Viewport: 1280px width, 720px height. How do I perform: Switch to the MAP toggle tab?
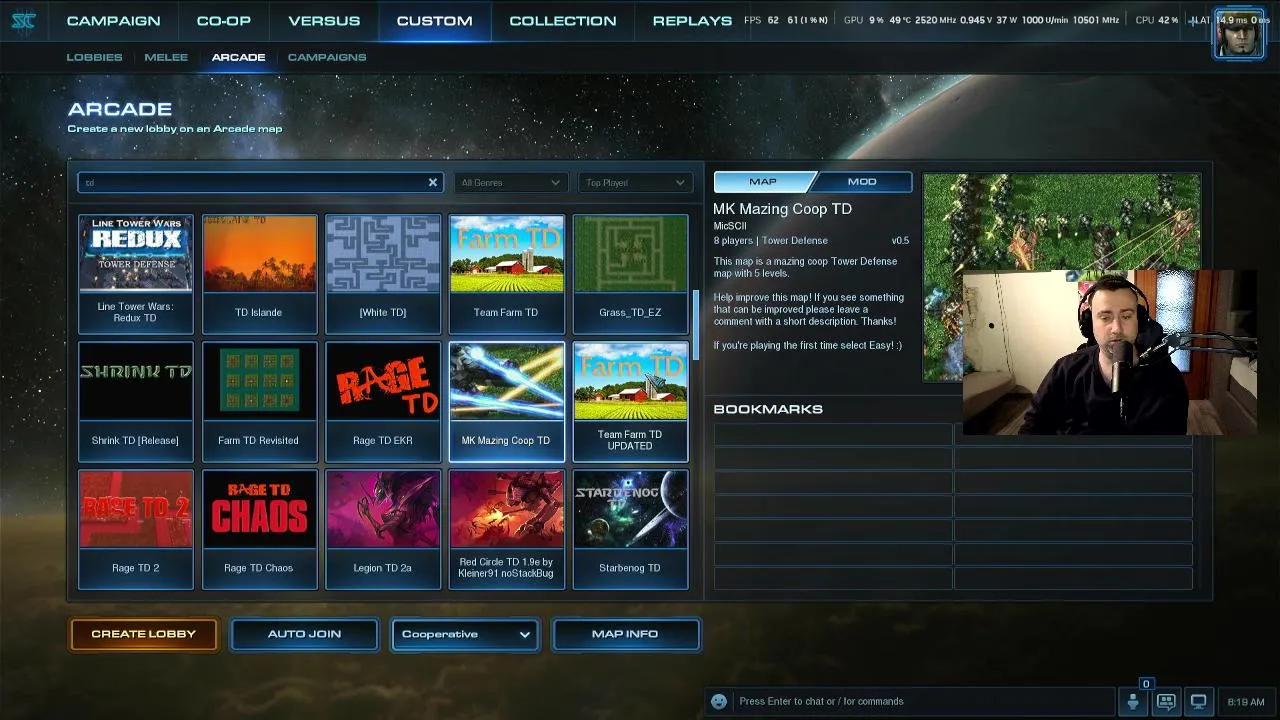point(763,182)
